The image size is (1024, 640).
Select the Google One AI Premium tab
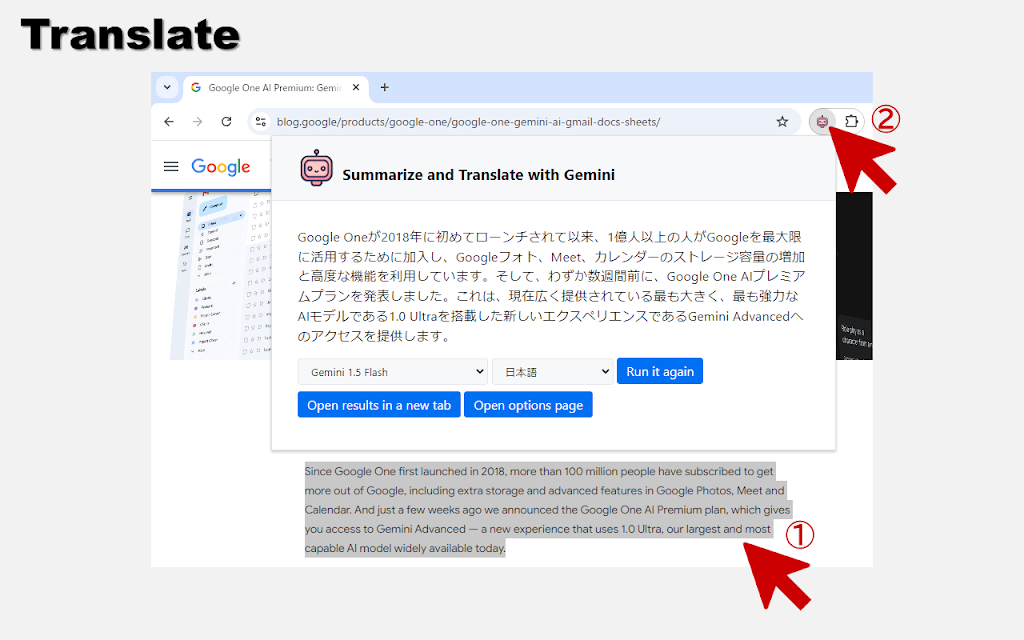point(276,88)
